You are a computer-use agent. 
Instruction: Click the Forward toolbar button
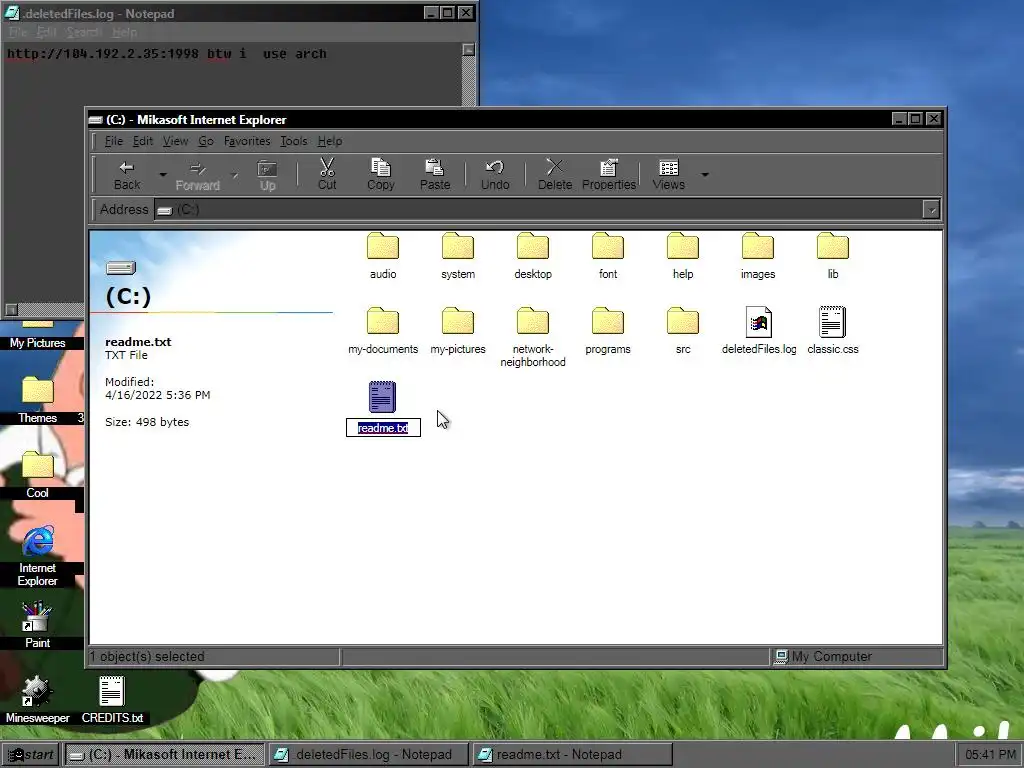point(197,174)
